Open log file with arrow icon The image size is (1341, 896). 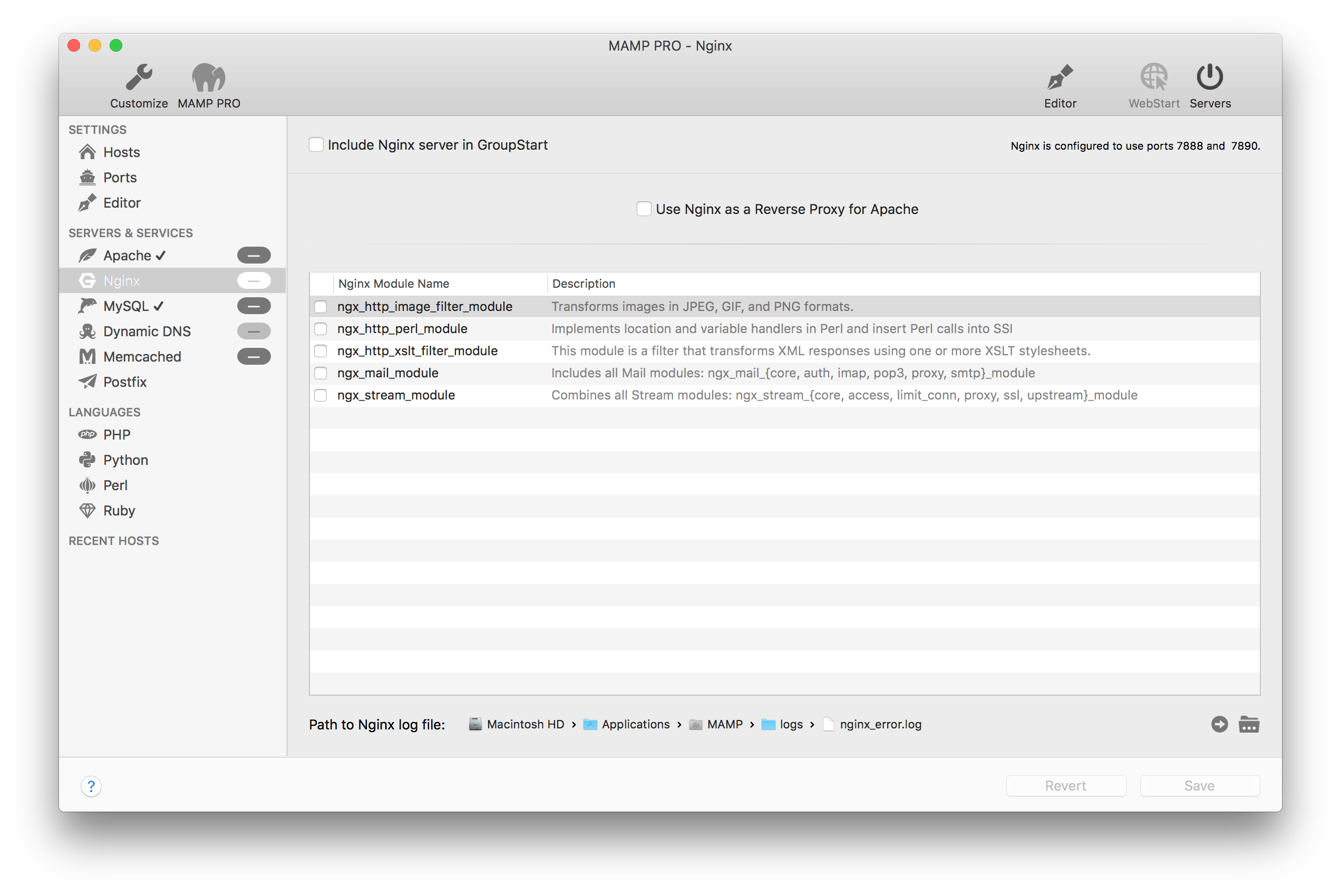1219,724
